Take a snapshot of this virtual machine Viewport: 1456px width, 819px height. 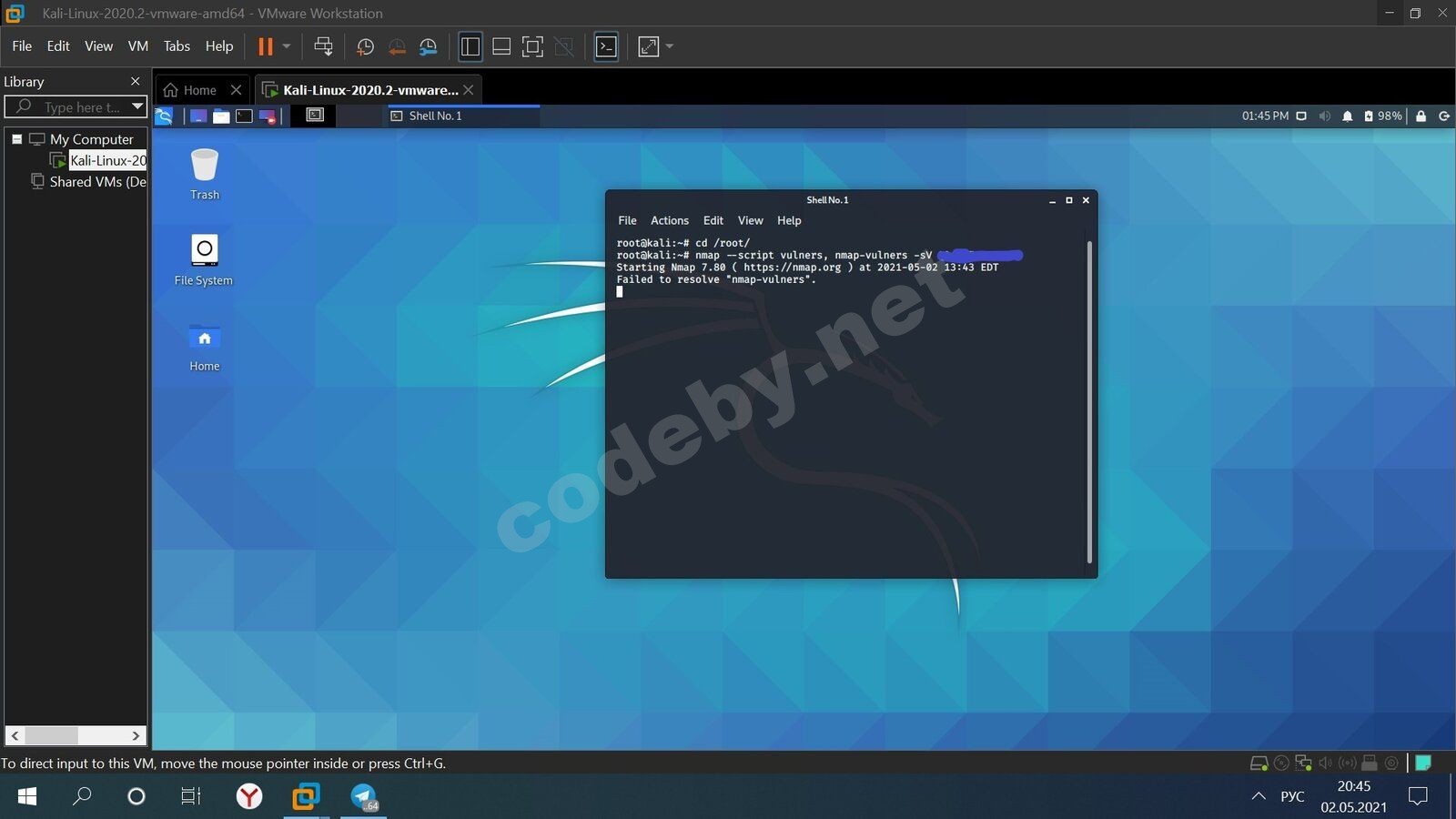coord(365,46)
